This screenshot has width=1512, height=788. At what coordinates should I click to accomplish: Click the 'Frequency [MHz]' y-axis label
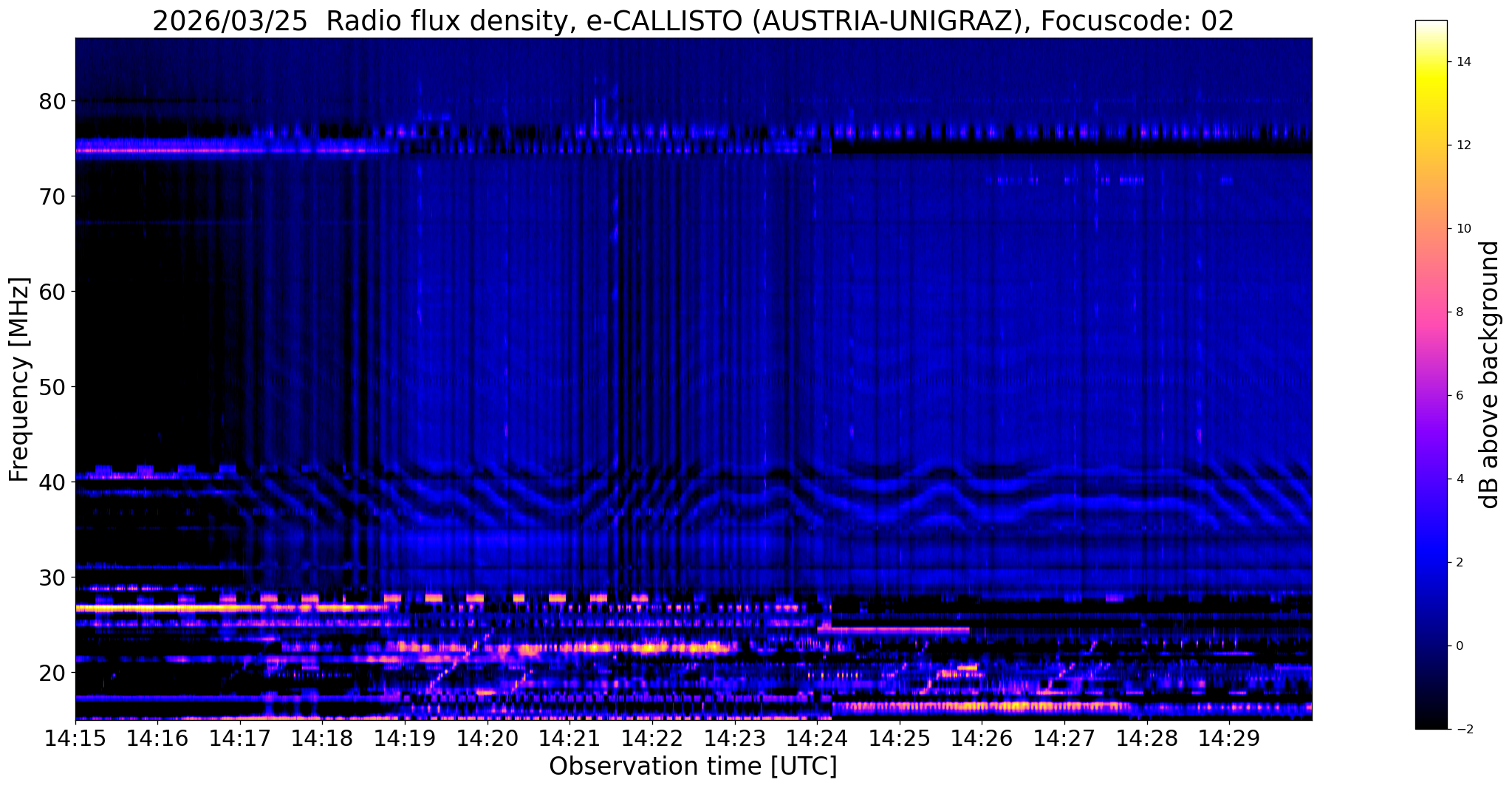20,380
